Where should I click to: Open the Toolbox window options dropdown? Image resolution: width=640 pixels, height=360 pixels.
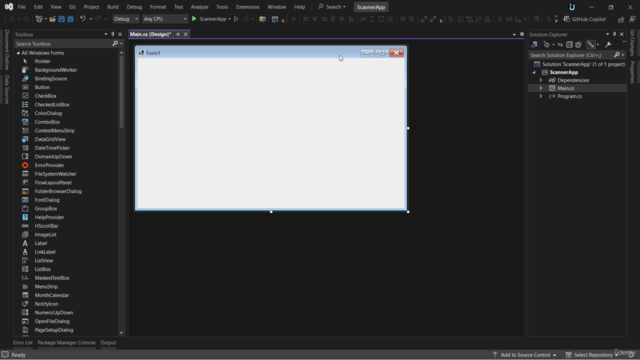pyautogui.click(x=106, y=34)
